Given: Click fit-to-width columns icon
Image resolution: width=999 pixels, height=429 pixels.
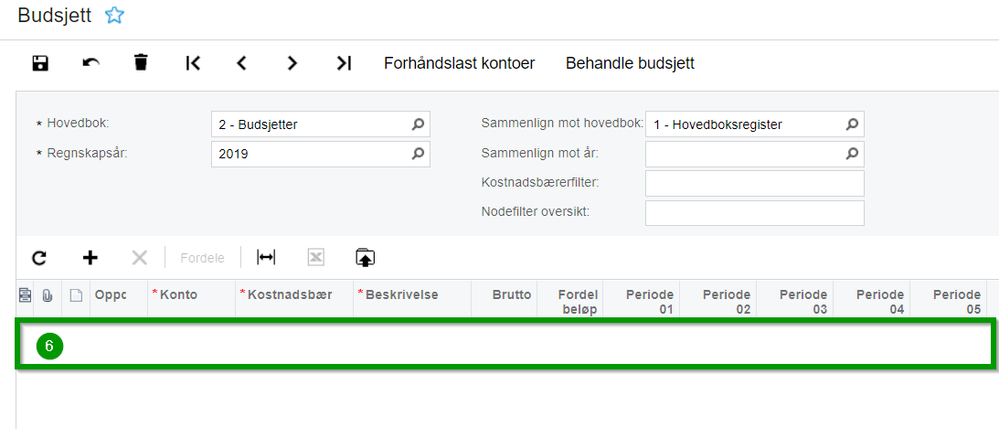Looking at the screenshot, I should [266, 257].
